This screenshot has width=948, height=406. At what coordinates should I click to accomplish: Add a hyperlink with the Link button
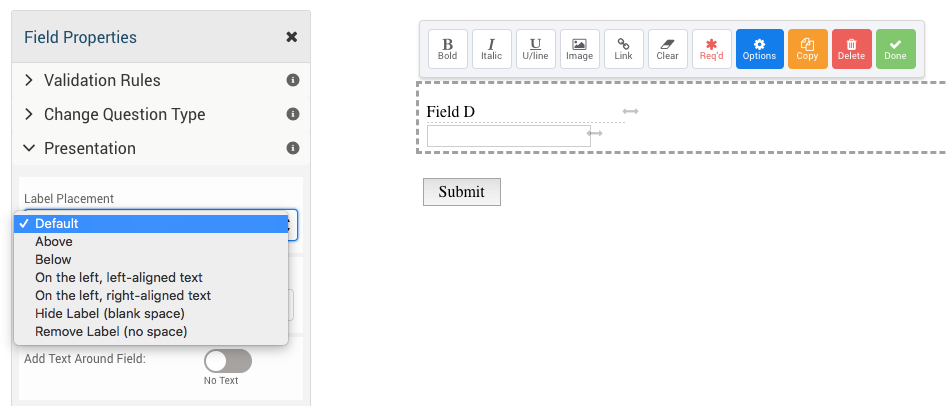point(623,49)
